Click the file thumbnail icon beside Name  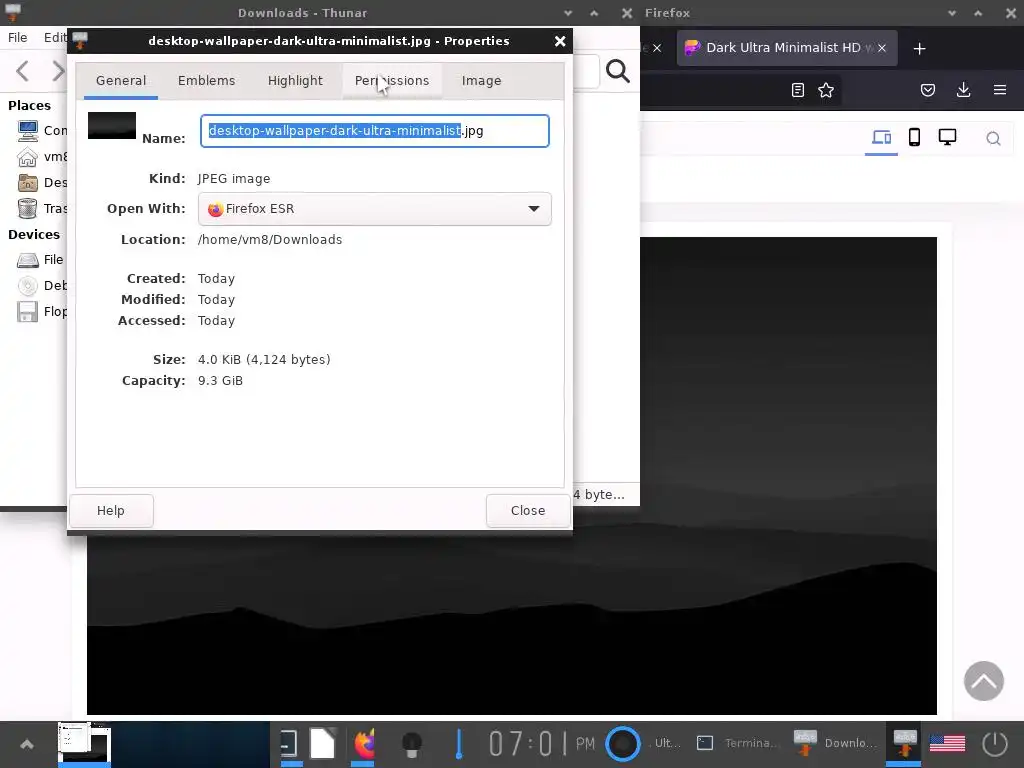point(112,125)
